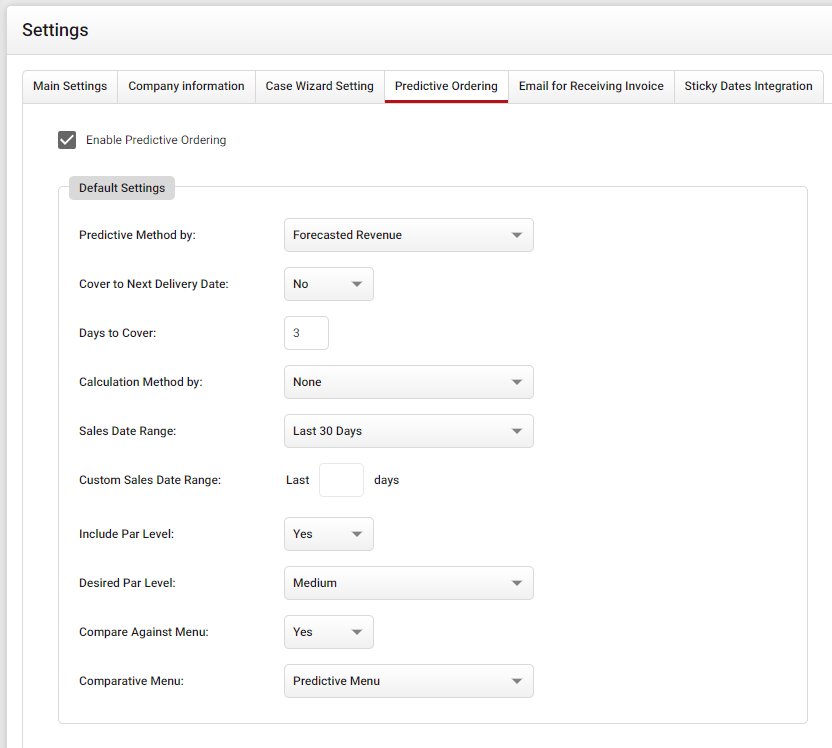Screen dimensions: 832x748
Task: Open the Desired Par Level dropdown
Action: point(408,582)
